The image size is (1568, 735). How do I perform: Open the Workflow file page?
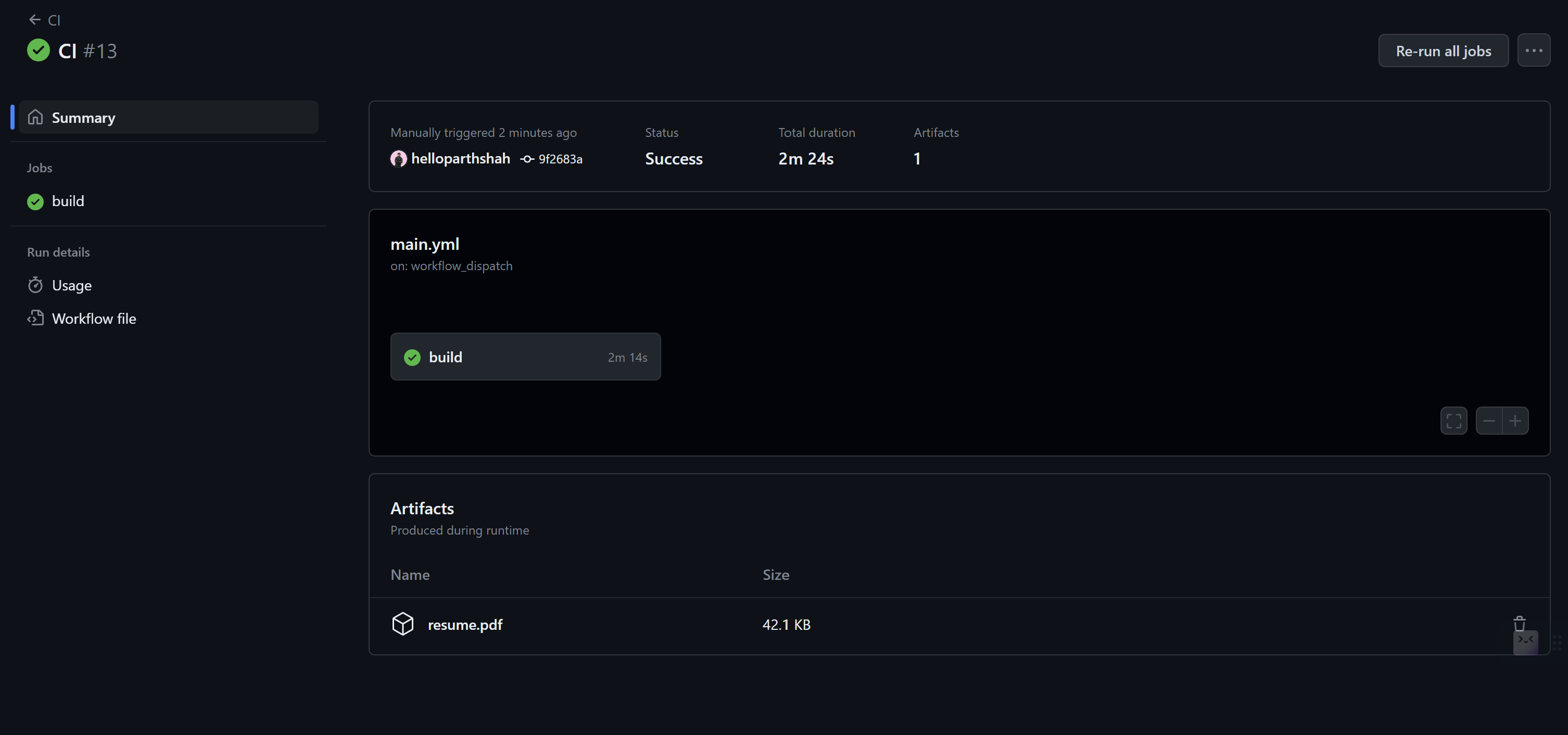click(x=94, y=319)
